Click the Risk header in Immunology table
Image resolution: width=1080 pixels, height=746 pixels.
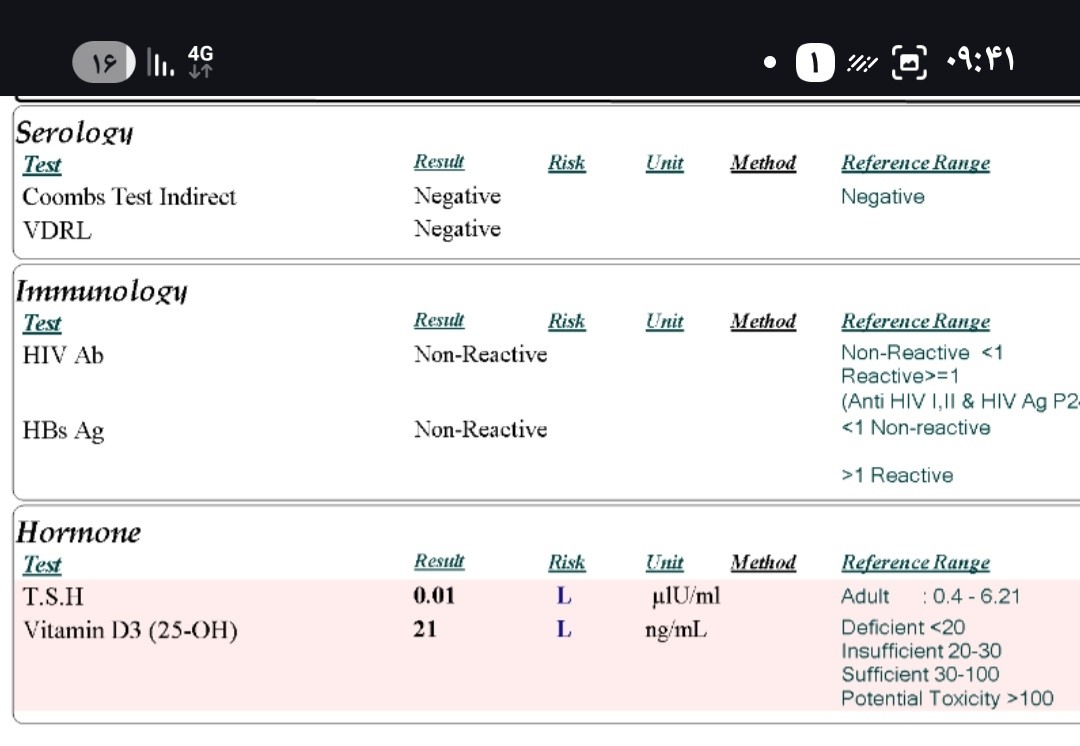coord(567,321)
